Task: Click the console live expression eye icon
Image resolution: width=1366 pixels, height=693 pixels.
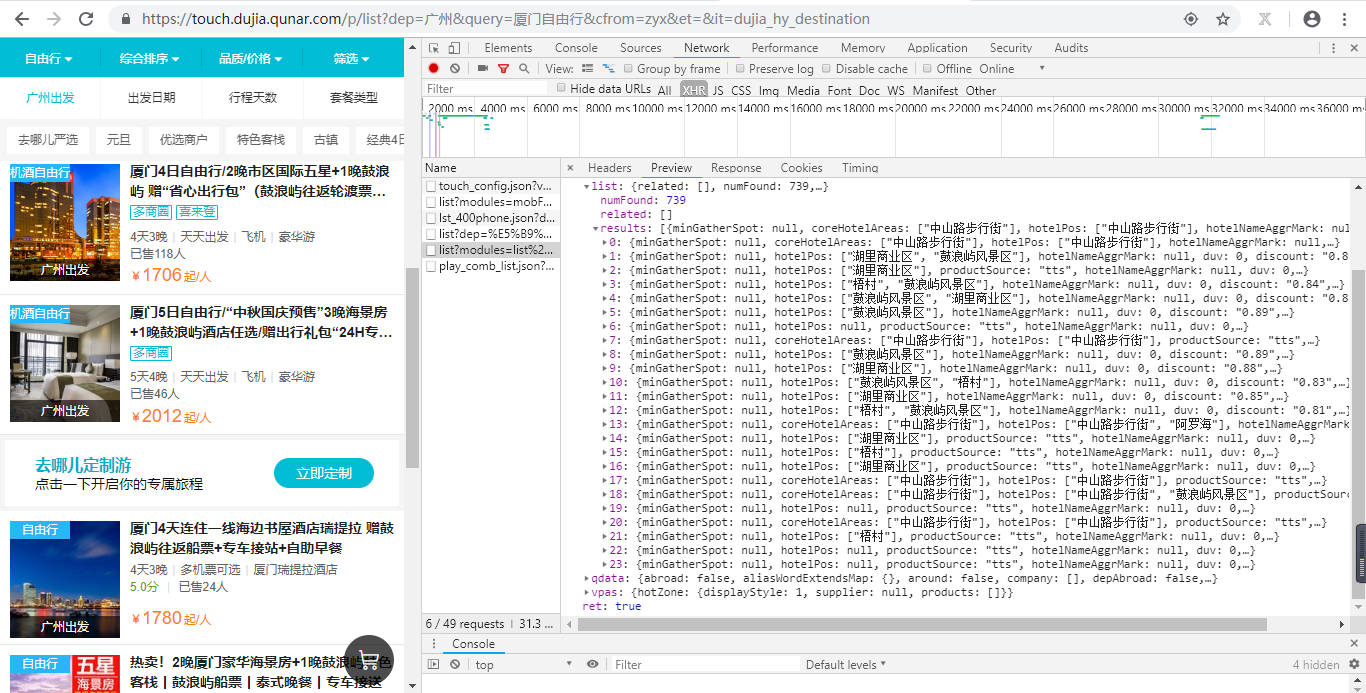Action: tap(592, 664)
